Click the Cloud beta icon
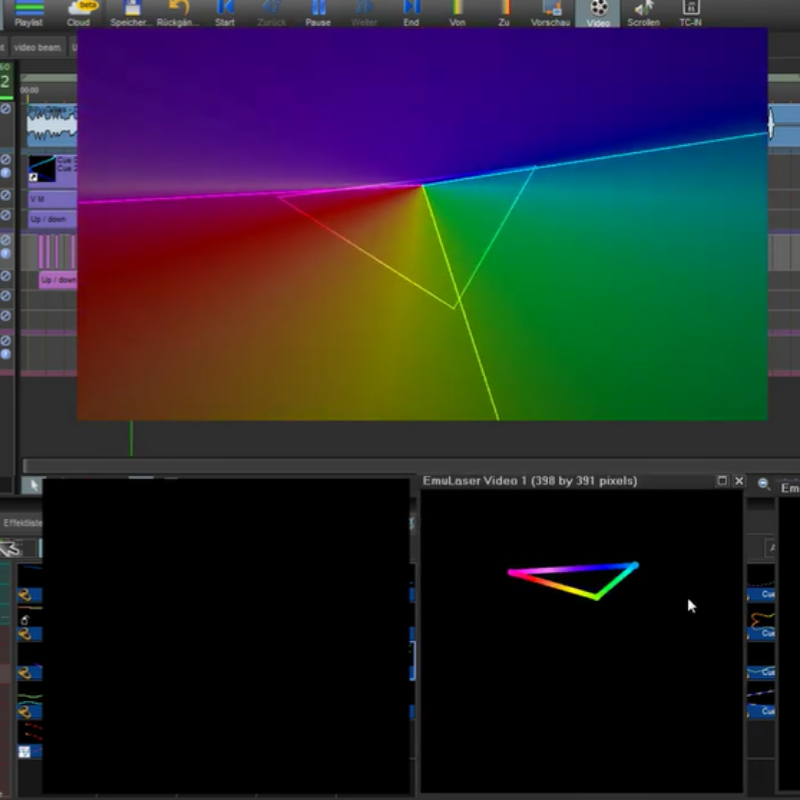Screen dimensions: 800x800 (x=78, y=13)
